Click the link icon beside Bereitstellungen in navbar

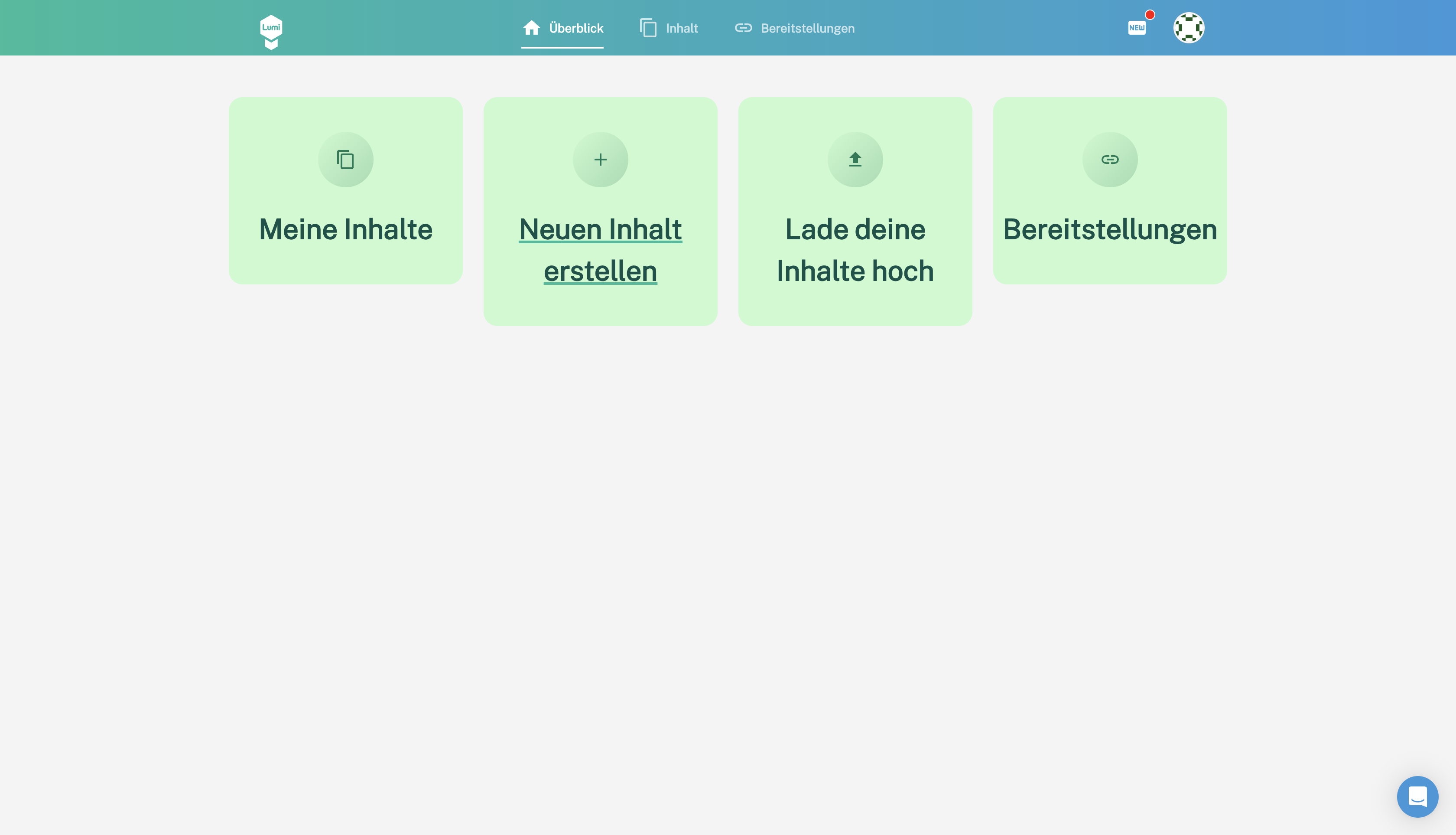(x=744, y=27)
